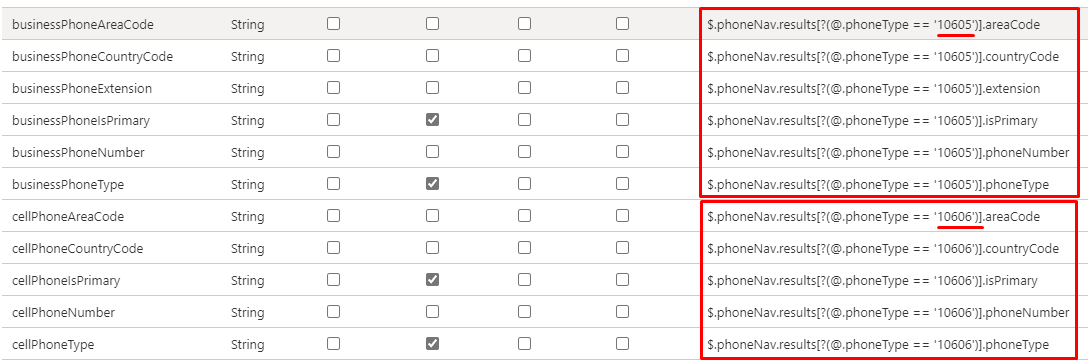Click the String type of businessPhoneAreaCode
This screenshot has height=362, width=1088.
248,24
